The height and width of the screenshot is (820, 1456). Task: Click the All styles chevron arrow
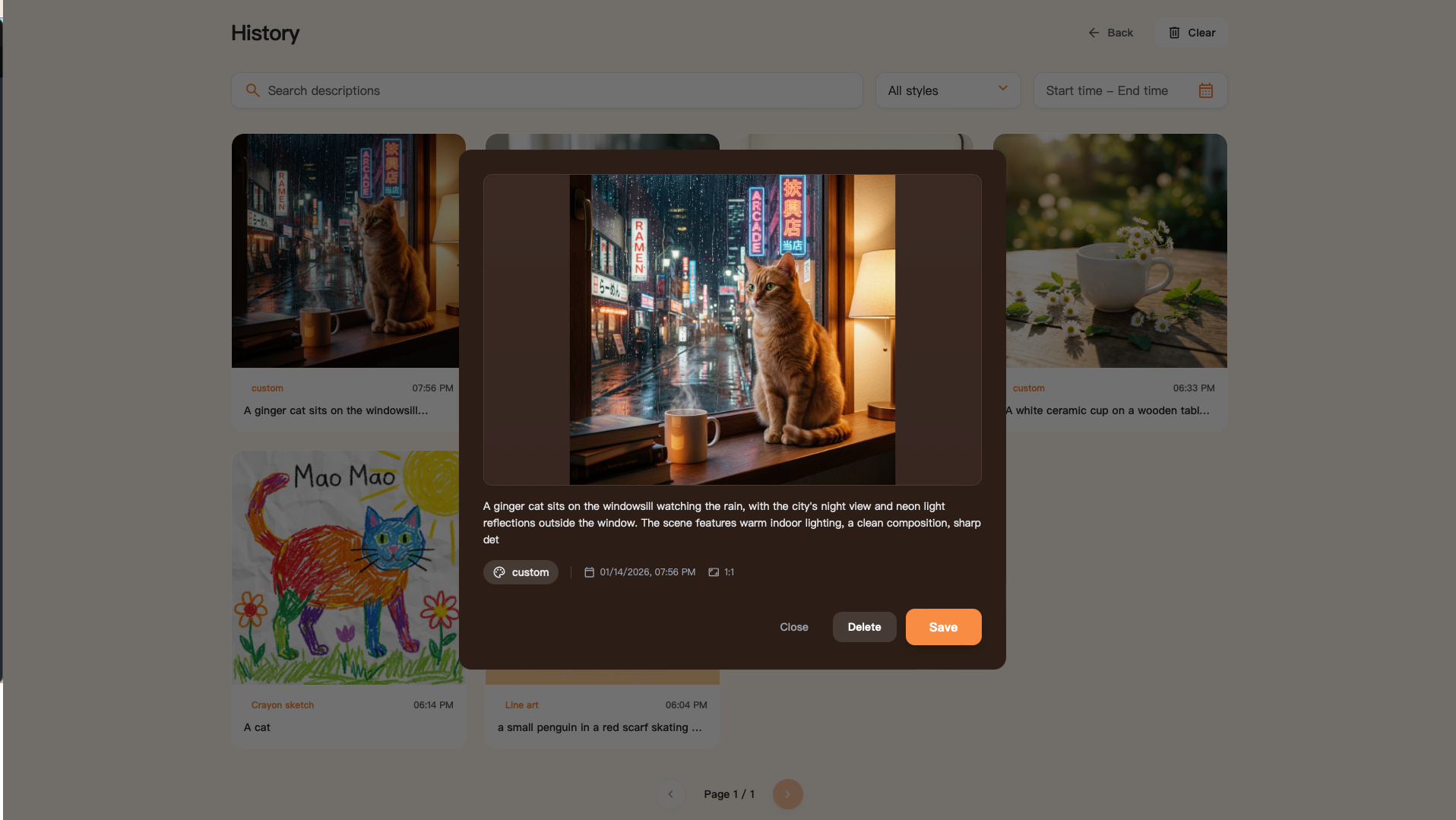(1002, 88)
